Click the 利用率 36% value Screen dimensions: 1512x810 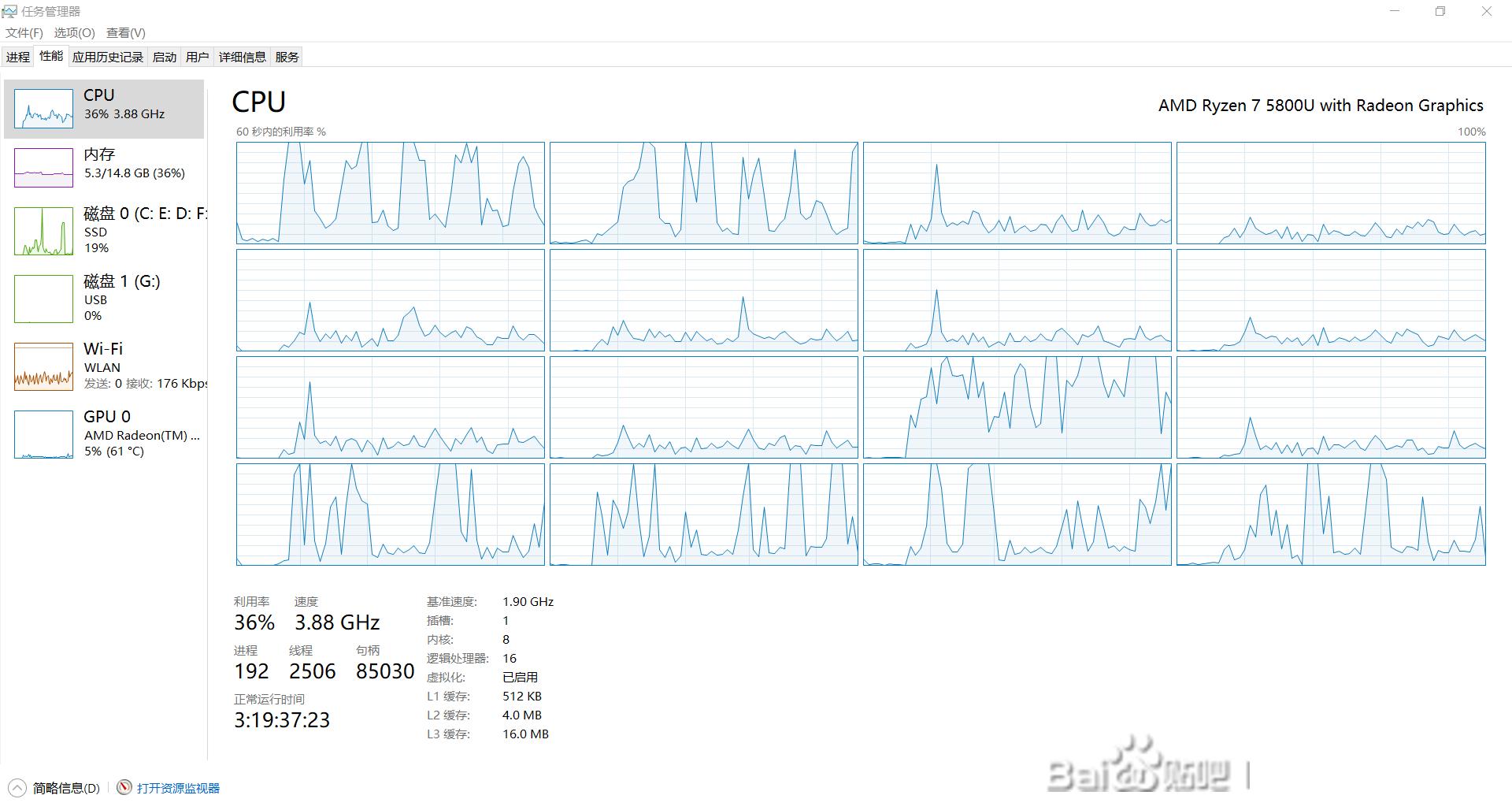254,623
